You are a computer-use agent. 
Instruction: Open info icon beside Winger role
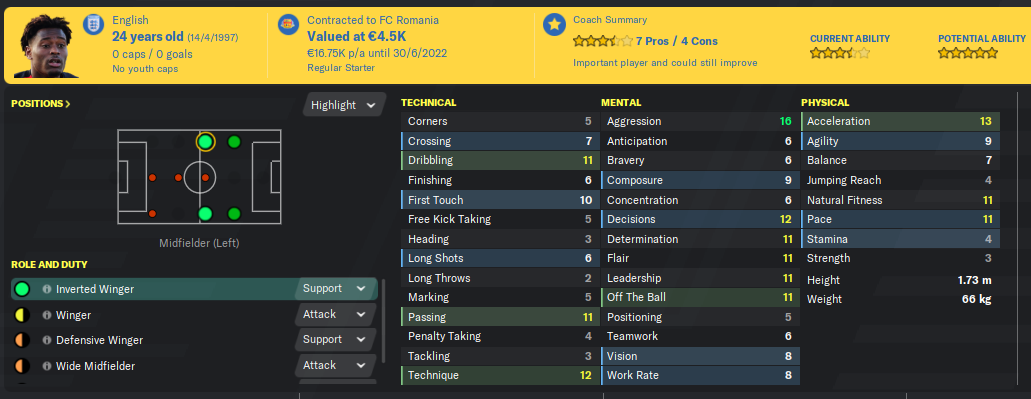coord(47,316)
